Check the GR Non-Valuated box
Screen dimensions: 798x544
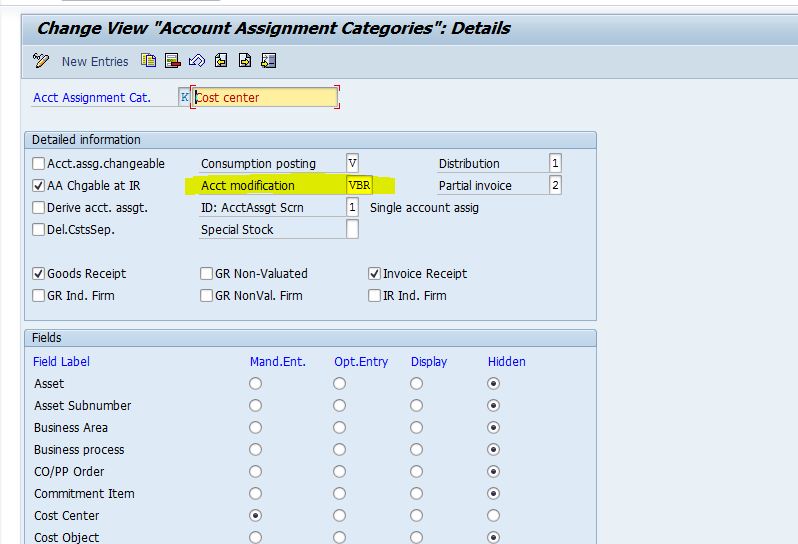(x=206, y=273)
